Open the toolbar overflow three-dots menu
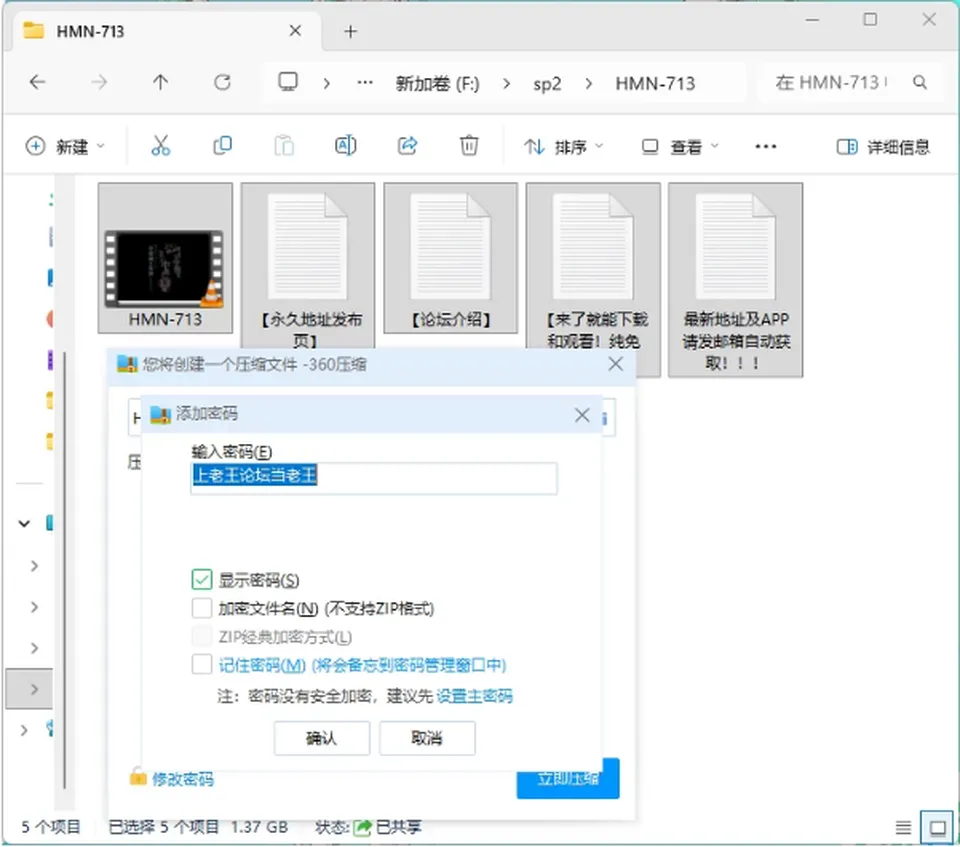The height and width of the screenshot is (847, 960). (765, 146)
